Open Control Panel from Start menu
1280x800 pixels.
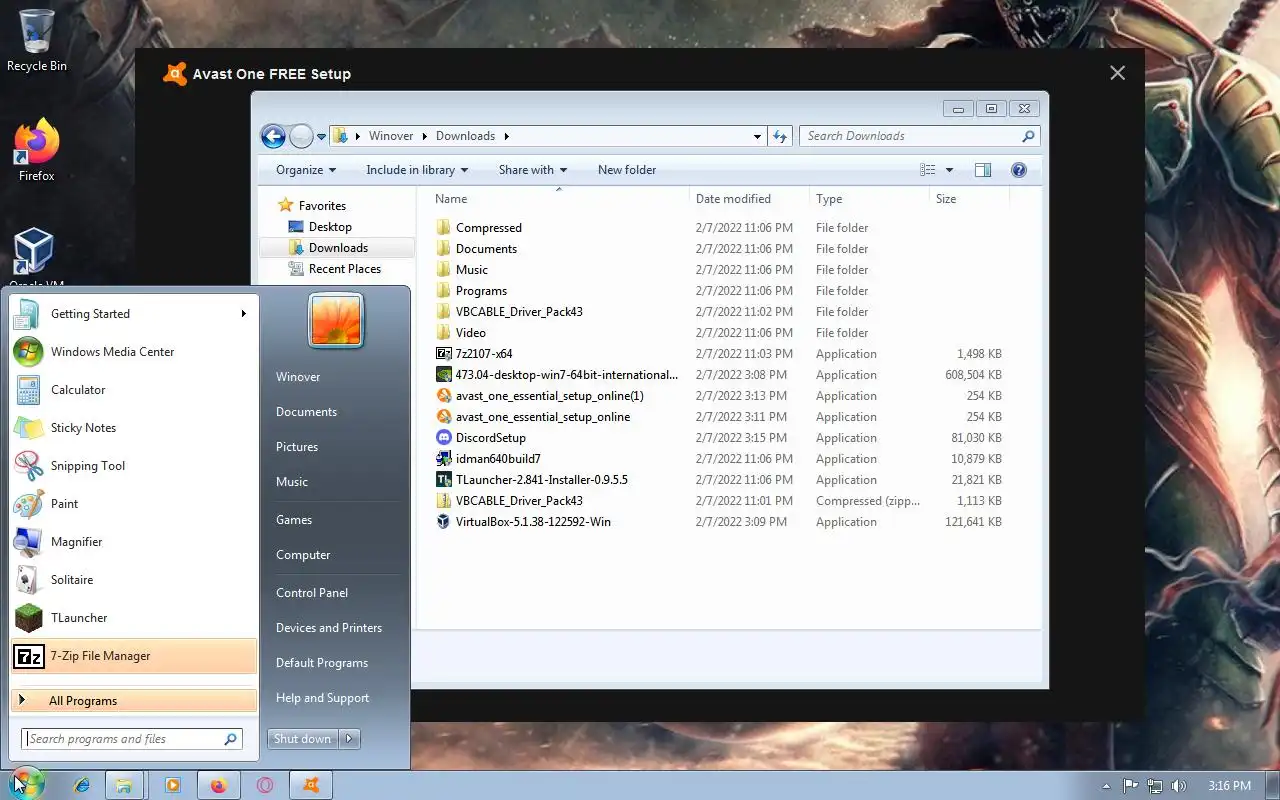(x=312, y=593)
